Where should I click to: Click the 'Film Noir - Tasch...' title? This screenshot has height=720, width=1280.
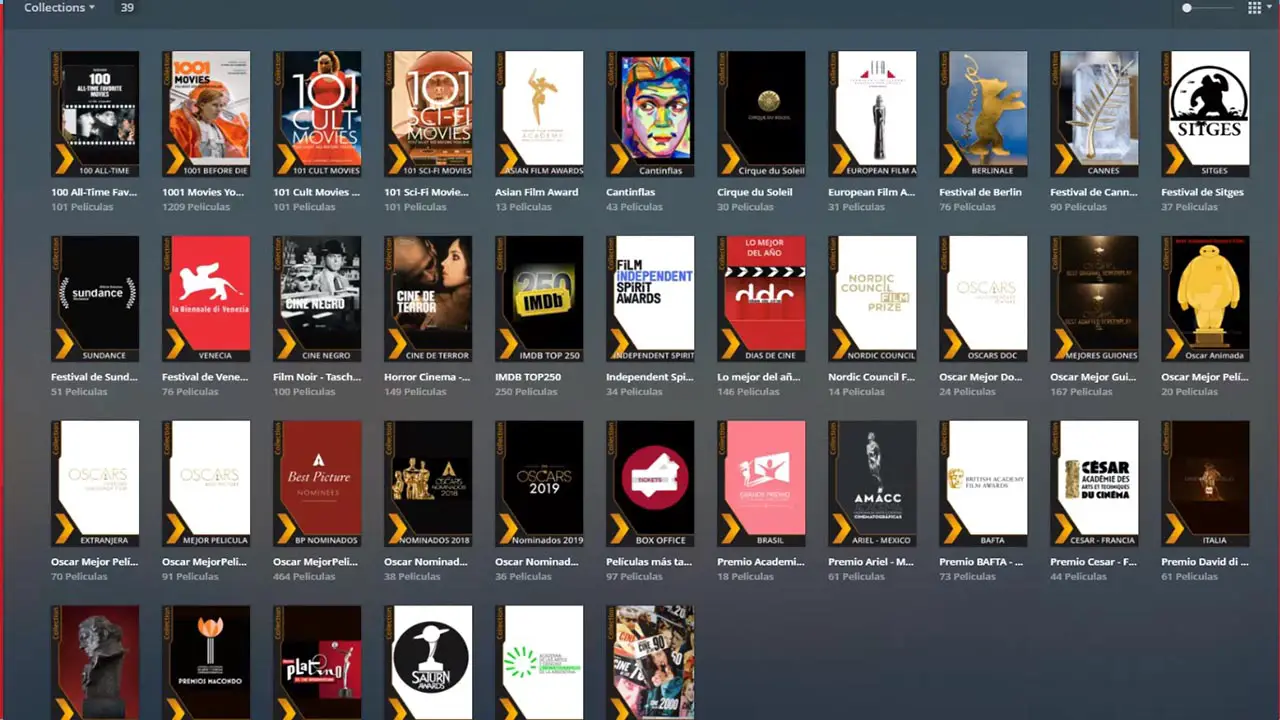(x=316, y=377)
